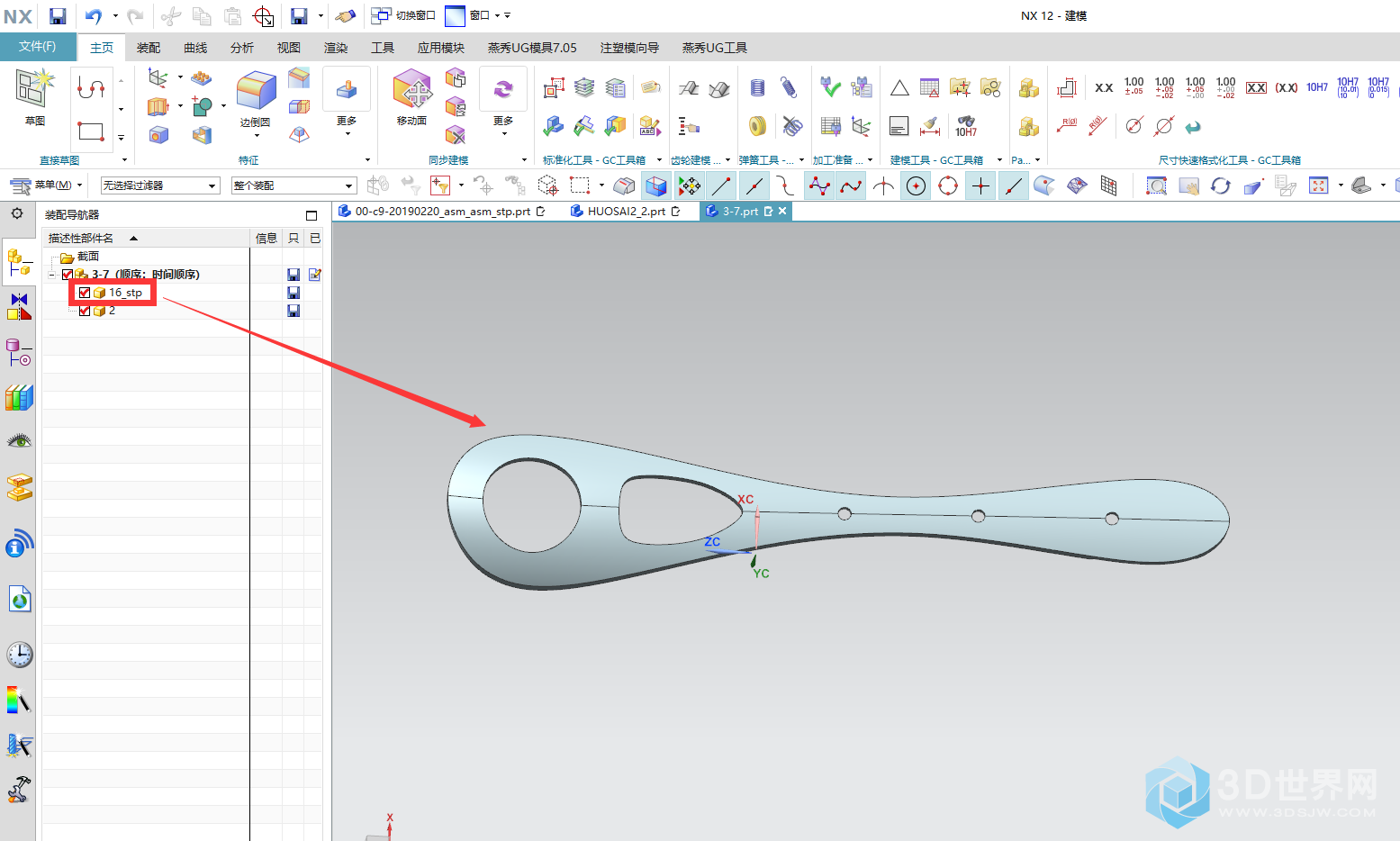This screenshot has height=841, width=1400.
Task: Click the Rotate view icon
Action: (1221, 185)
